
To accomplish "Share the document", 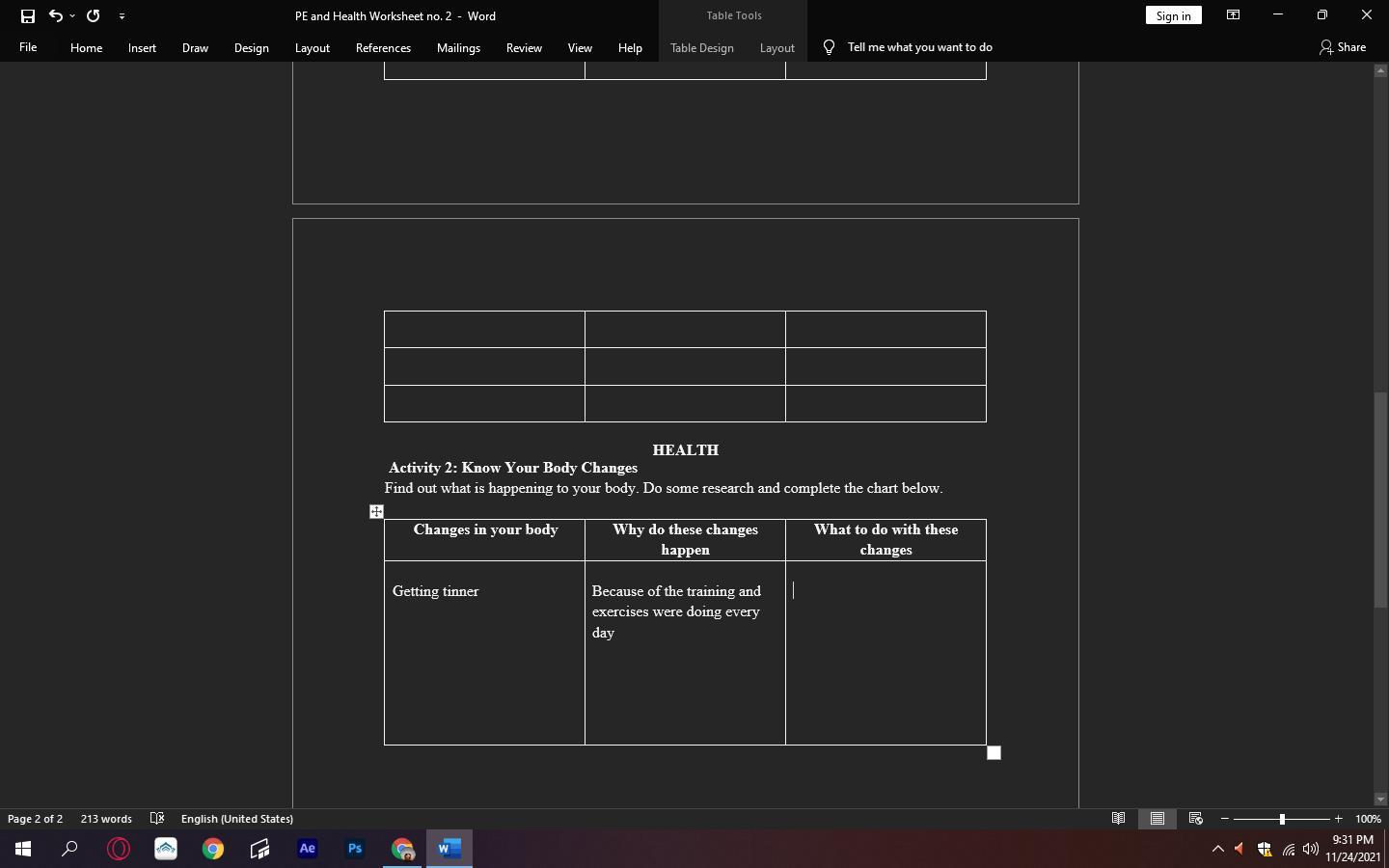I will (1343, 47).
